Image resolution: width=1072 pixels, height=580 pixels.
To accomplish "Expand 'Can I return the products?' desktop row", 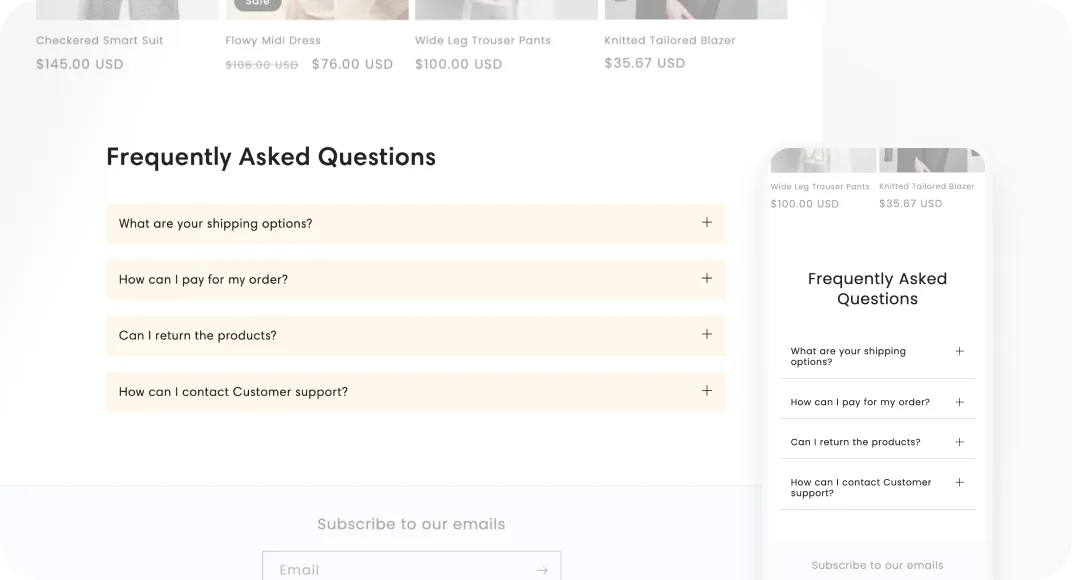I will 416,335.
